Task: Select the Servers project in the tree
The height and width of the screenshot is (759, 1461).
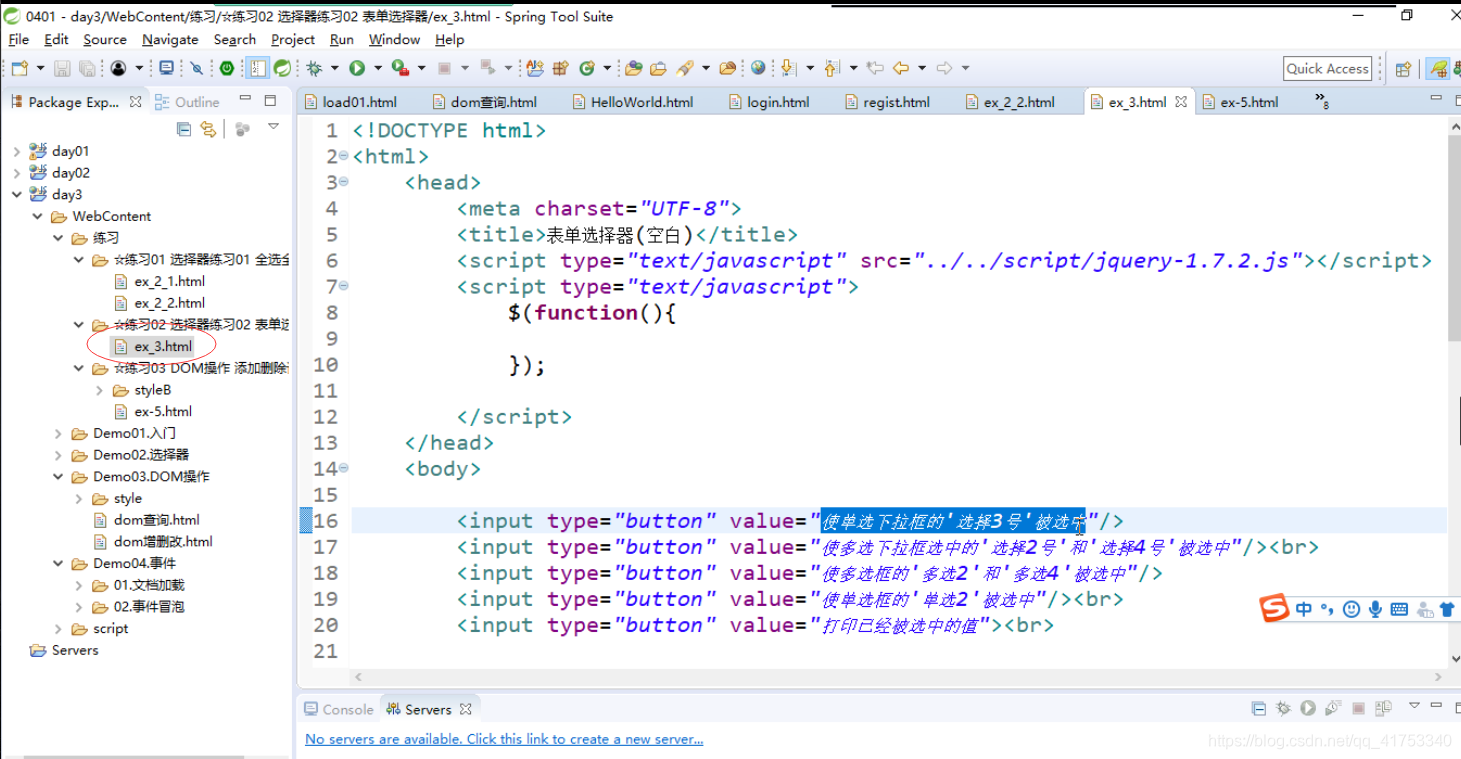Action: tap(64, 650)
